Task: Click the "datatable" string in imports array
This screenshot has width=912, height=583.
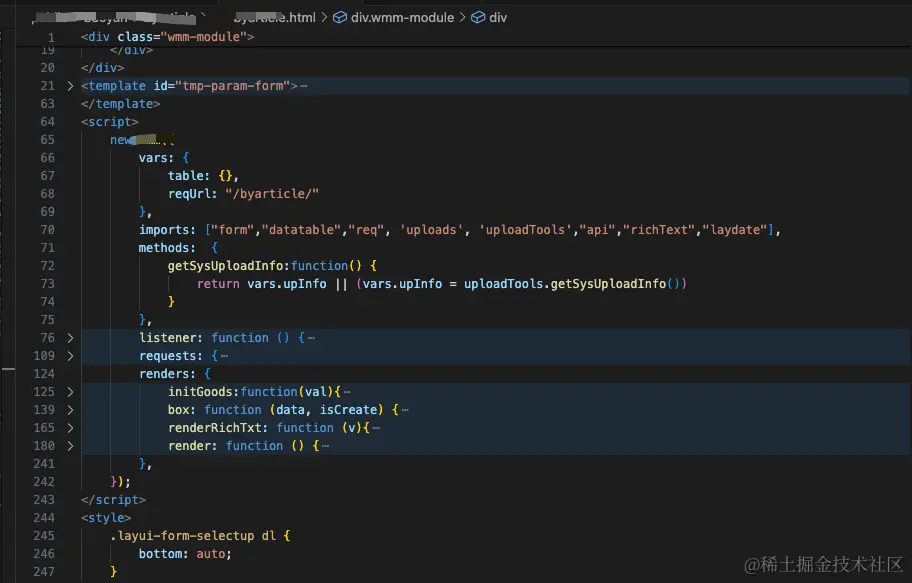Action: click(301, 230)
